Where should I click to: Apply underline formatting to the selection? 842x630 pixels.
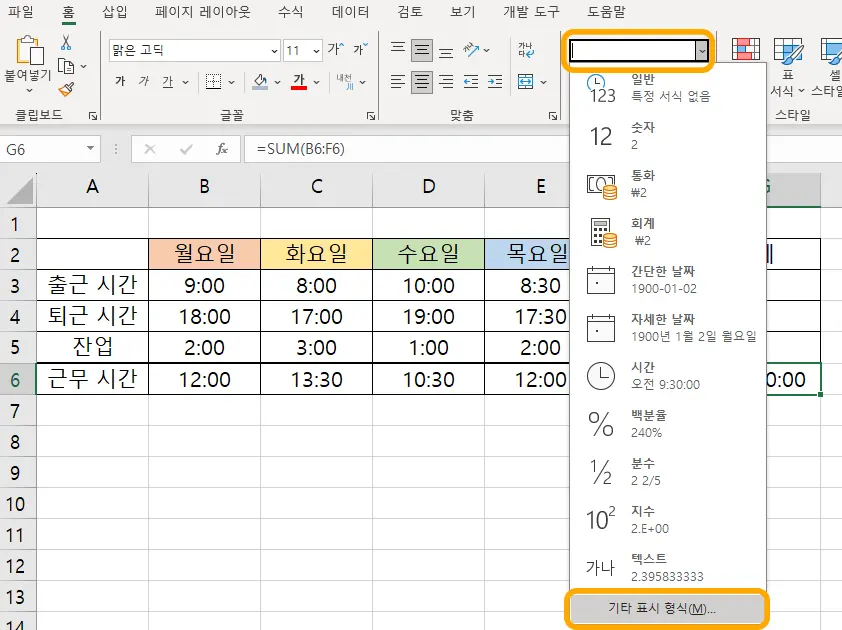[x=169, y=82]
